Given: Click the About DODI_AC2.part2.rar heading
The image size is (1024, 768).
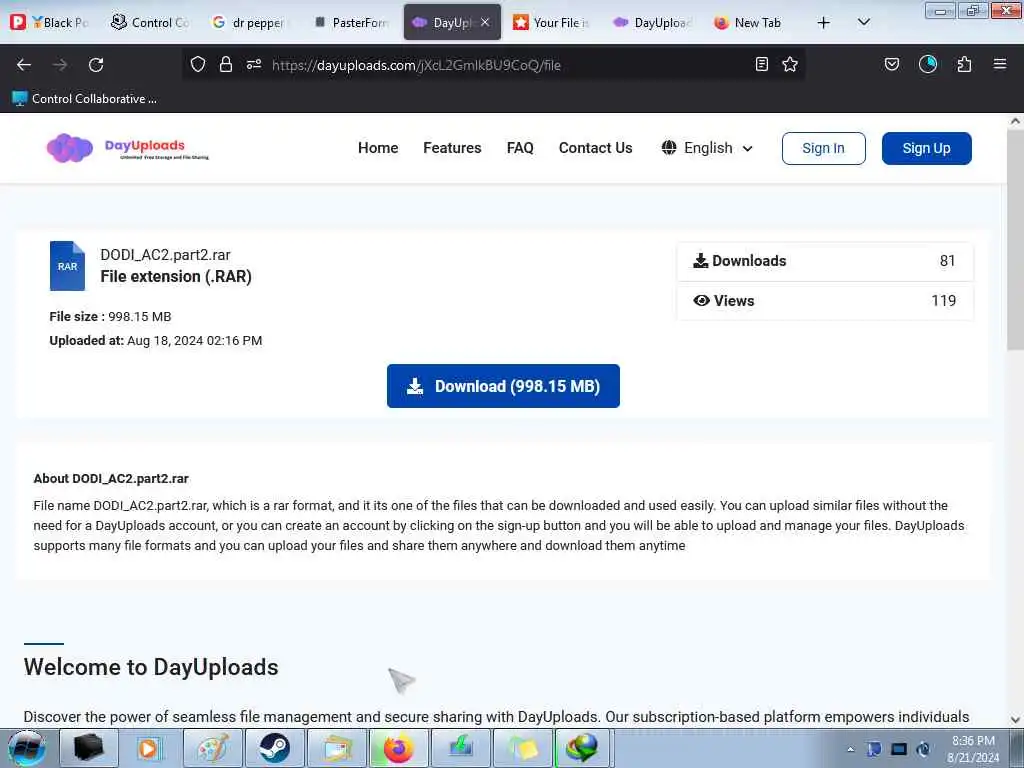Looking at the screenshot, I should [x=111, y=479].
